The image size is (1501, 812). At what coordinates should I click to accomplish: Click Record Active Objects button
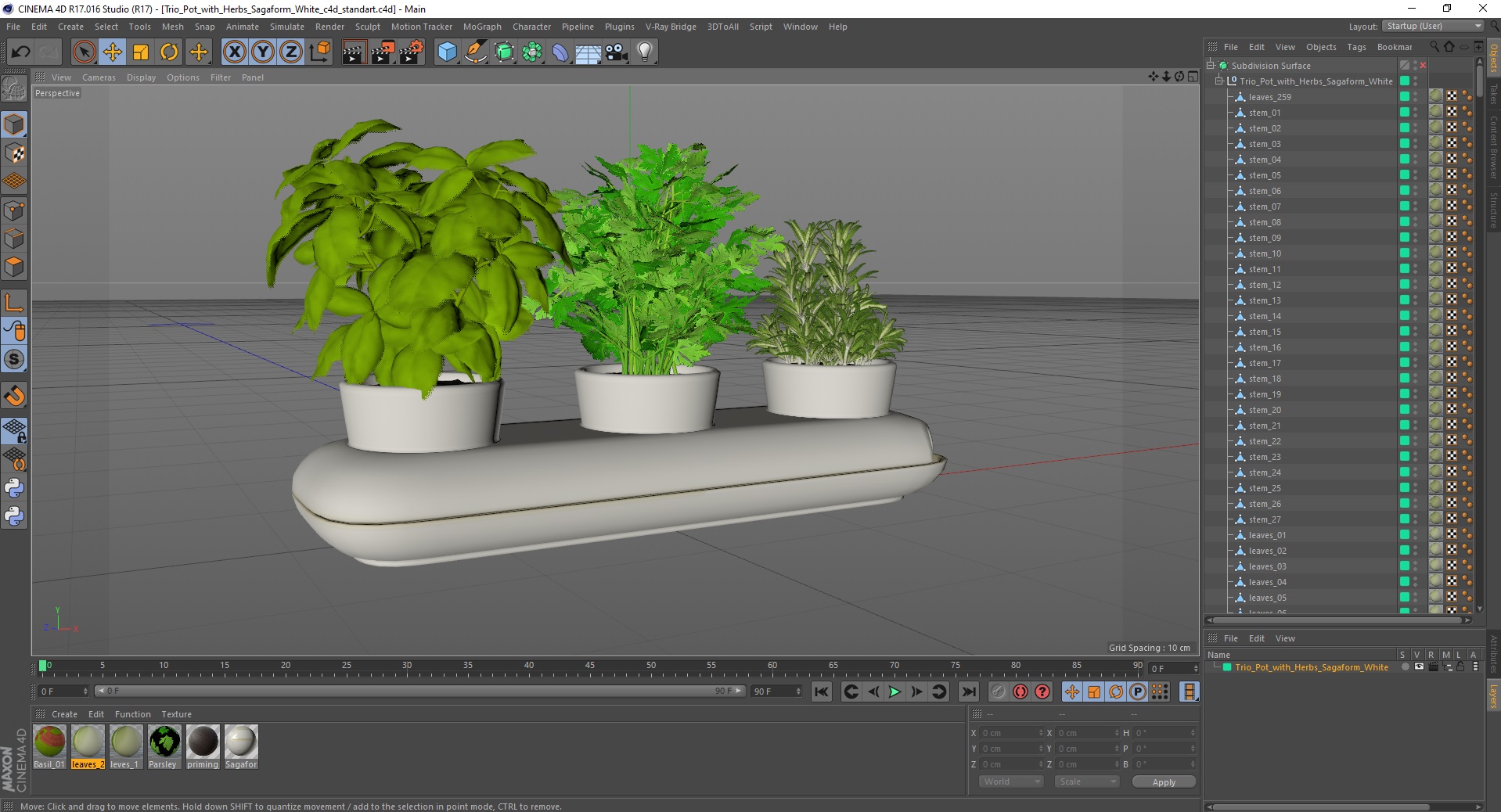click(998, 692)
